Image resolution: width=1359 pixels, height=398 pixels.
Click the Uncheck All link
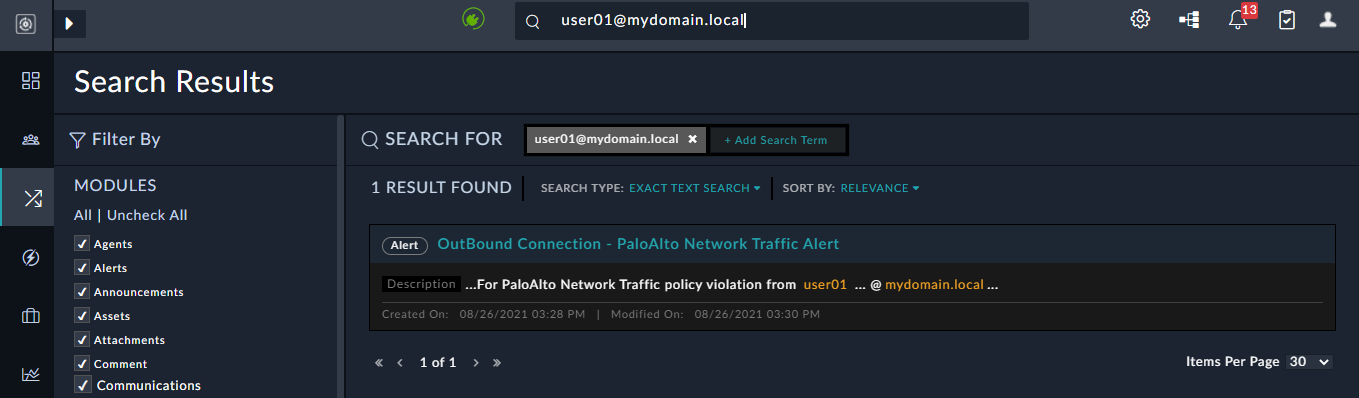click(x=147, y=215)
